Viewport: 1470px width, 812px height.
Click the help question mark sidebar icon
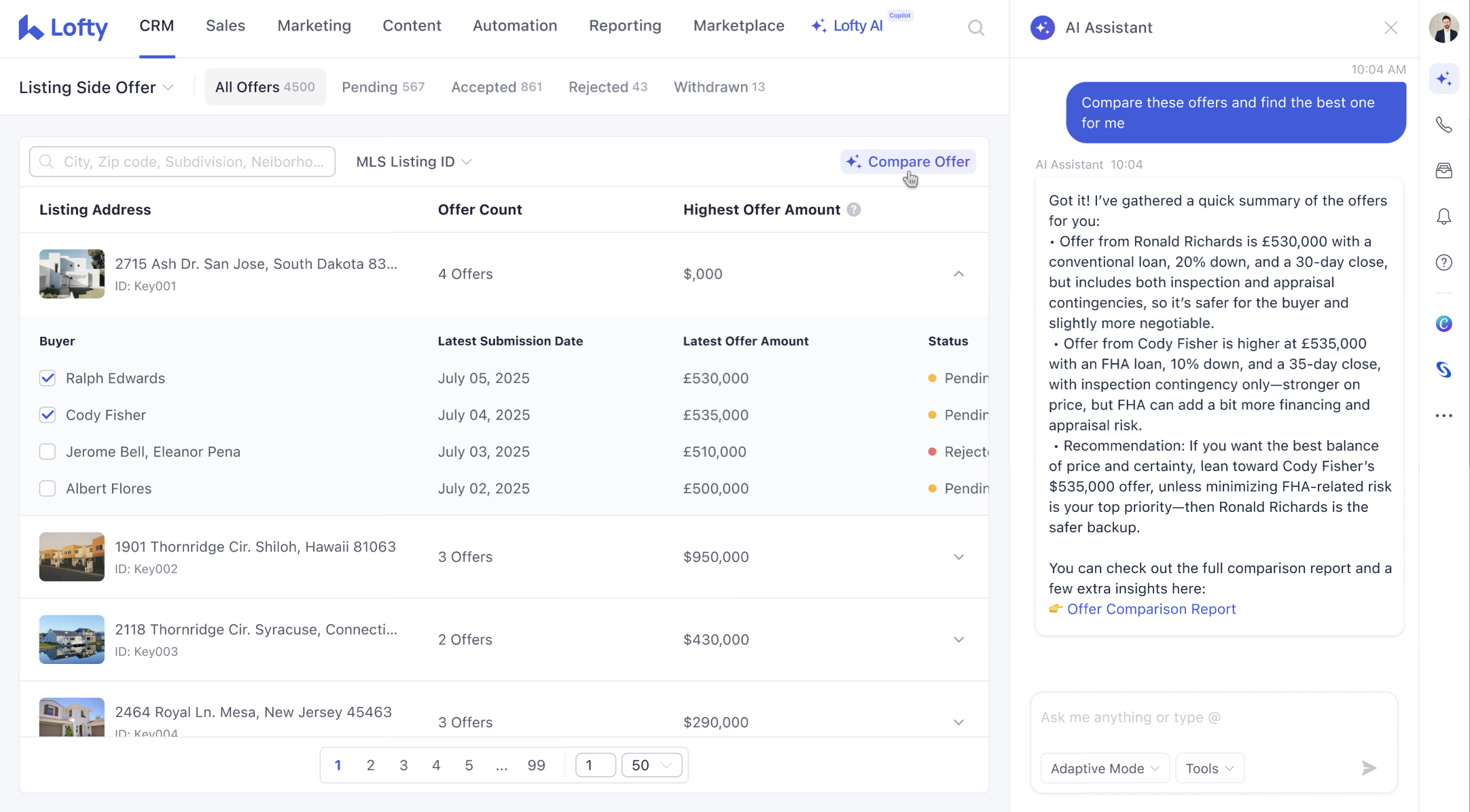pyautogui.click(x=1444, y=263)
